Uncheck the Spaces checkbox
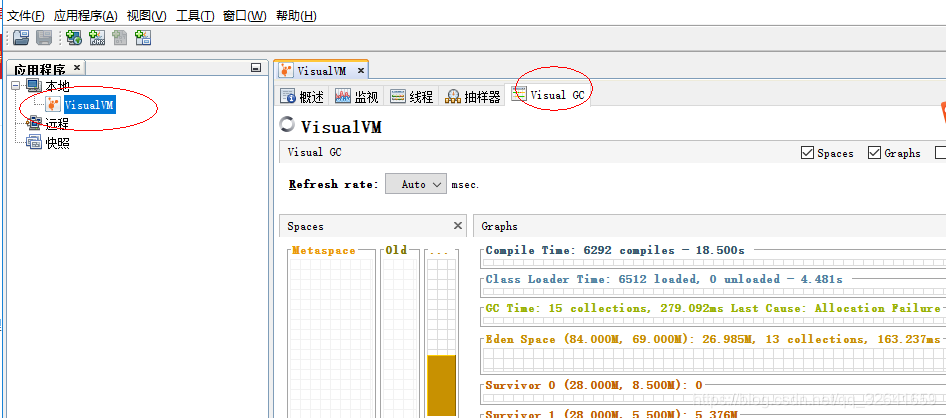 pos(807,153)
